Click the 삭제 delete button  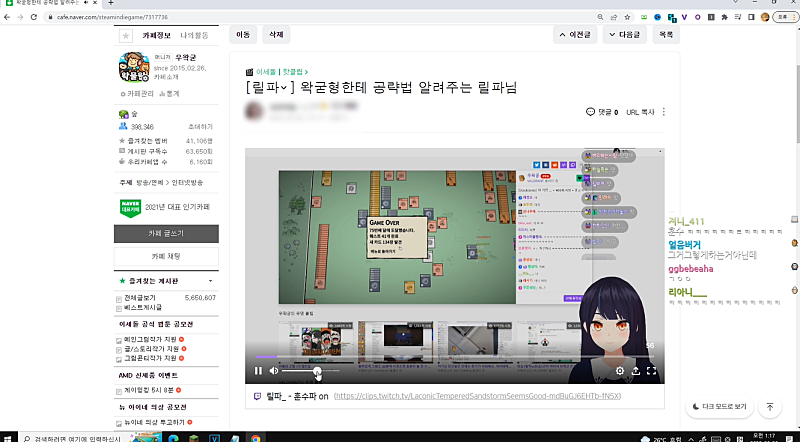275,35
